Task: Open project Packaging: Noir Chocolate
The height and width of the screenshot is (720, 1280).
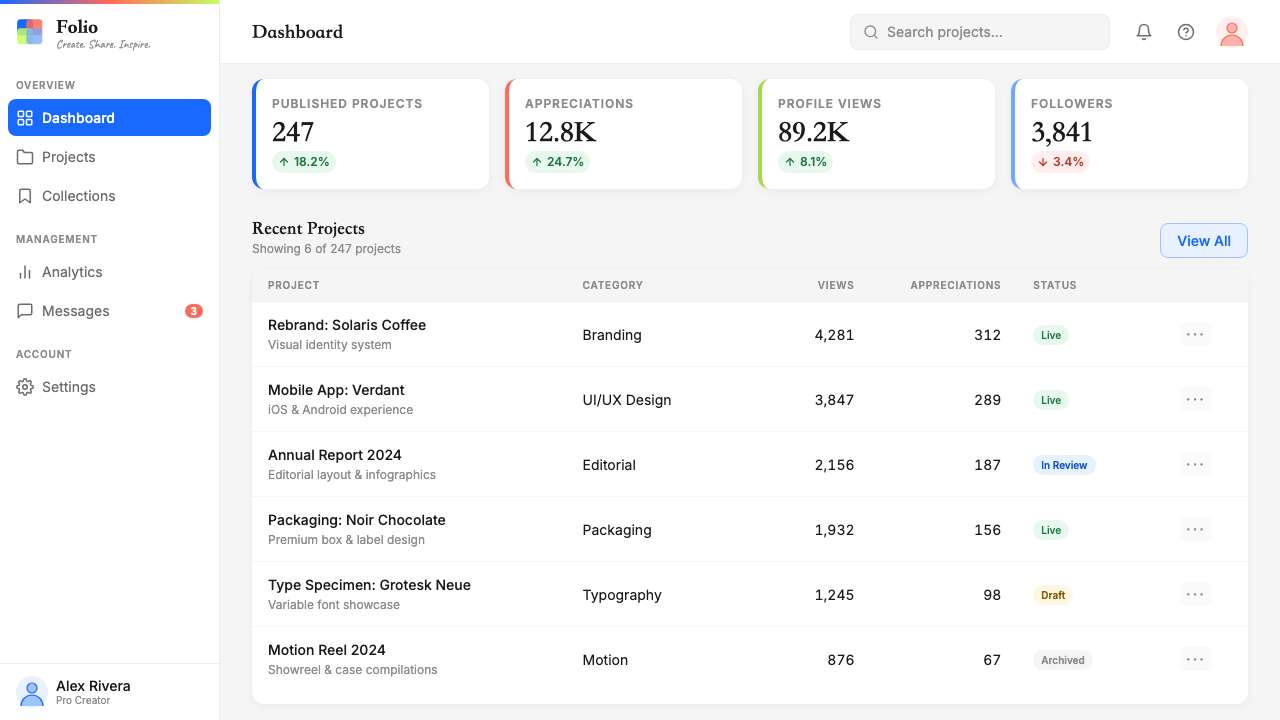Action: pos(357,520)
